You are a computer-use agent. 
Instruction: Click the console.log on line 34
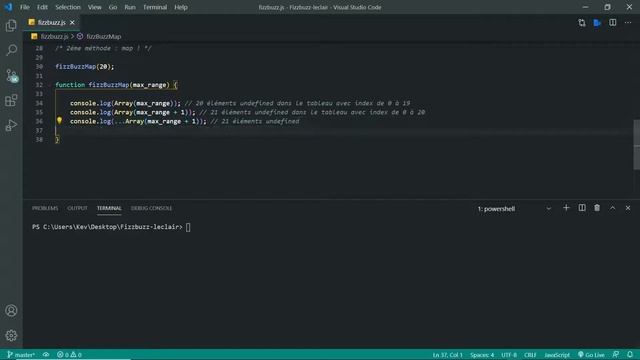pyautogui.click(x=90, y=103)
